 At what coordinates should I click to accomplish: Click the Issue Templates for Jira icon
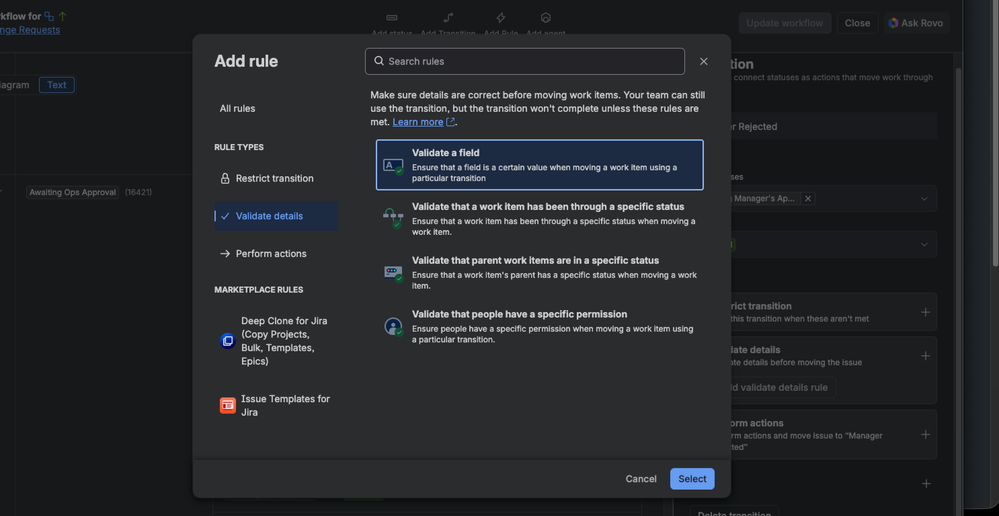(x=227, y=405)
